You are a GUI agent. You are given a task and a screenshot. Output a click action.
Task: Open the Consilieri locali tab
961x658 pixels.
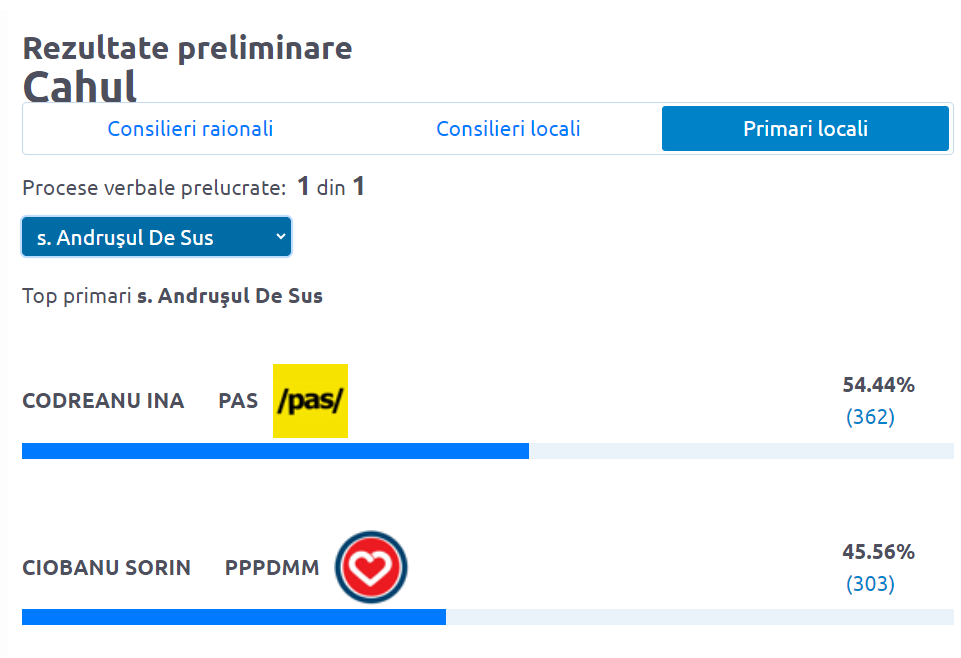point(508,129)
